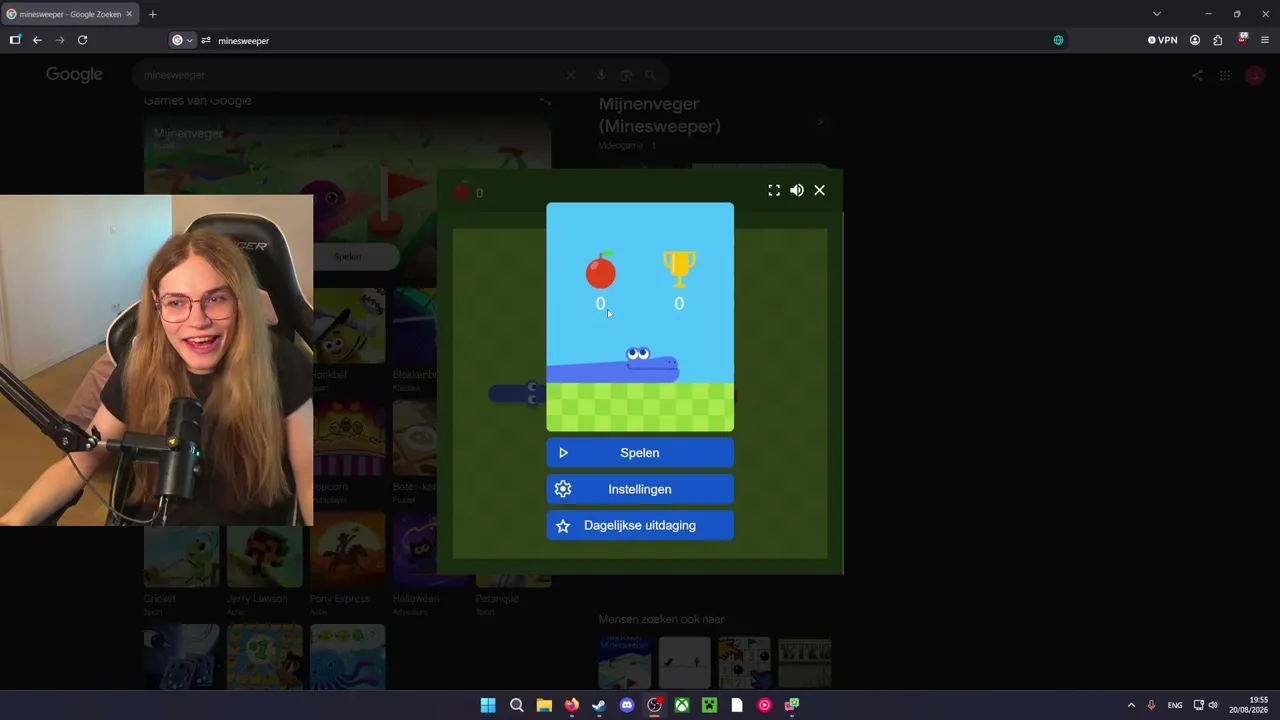Toggle the browser sidebar panel
1280x720 pixels.
click(15, 40)
